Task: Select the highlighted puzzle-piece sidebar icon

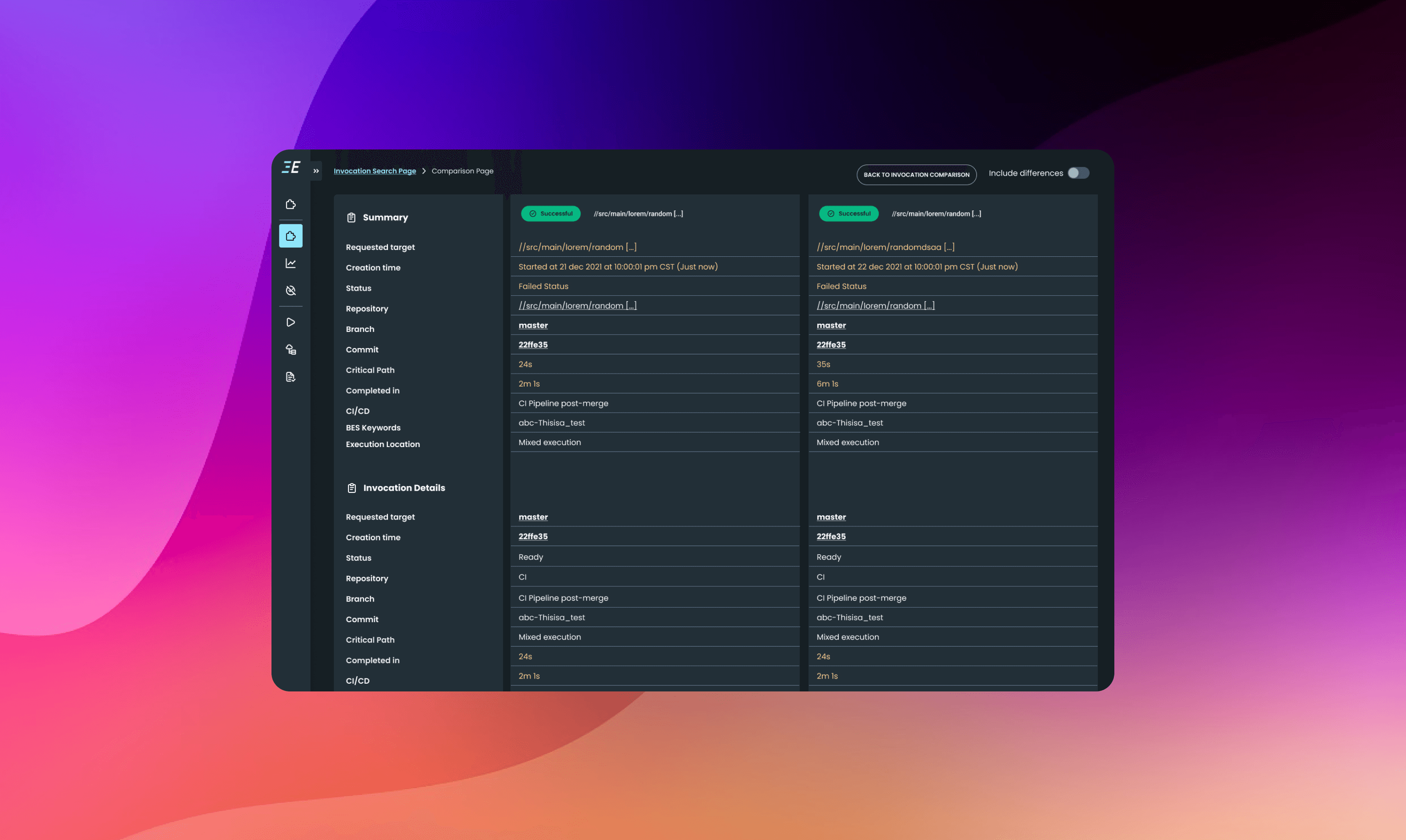Action: 290,236
